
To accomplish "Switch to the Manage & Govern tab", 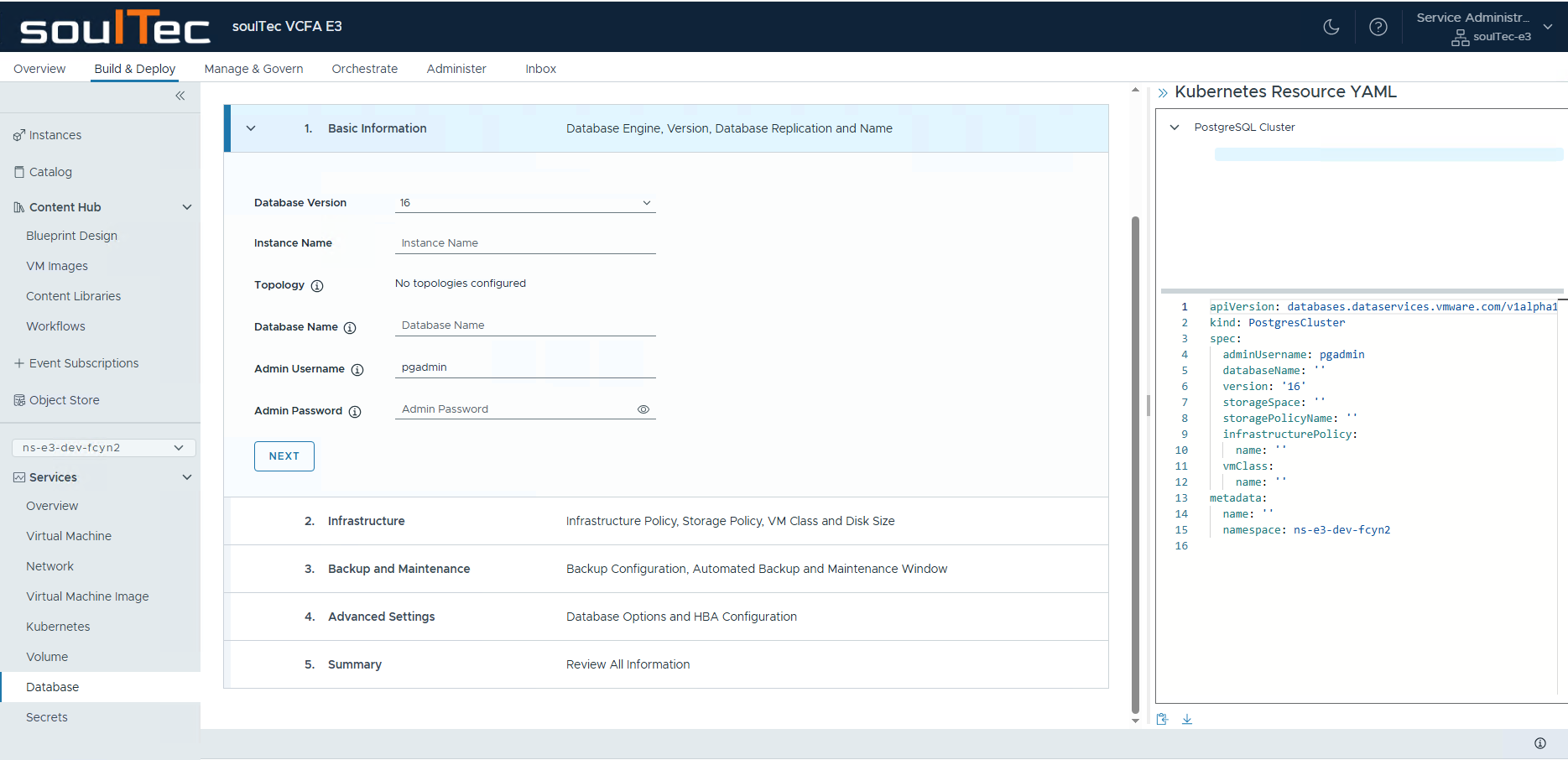I will (253, 69).
